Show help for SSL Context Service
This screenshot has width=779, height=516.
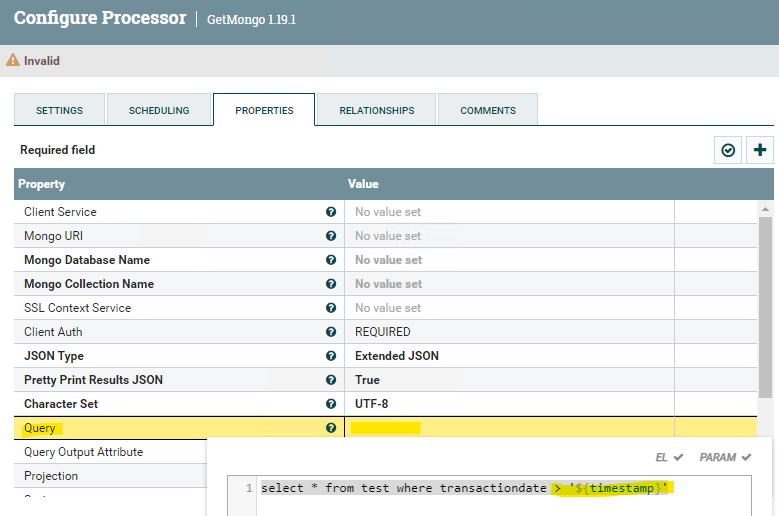330,308
